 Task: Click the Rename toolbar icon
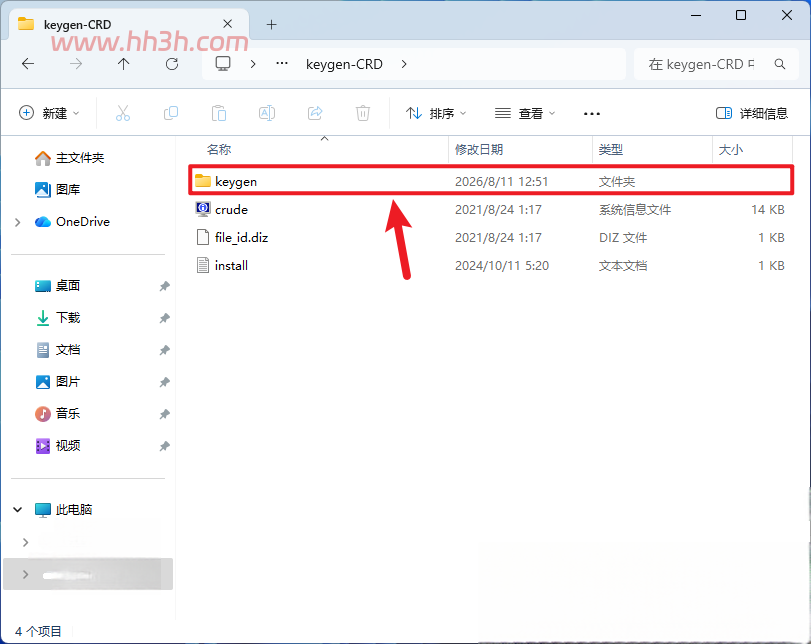point(267,113)
